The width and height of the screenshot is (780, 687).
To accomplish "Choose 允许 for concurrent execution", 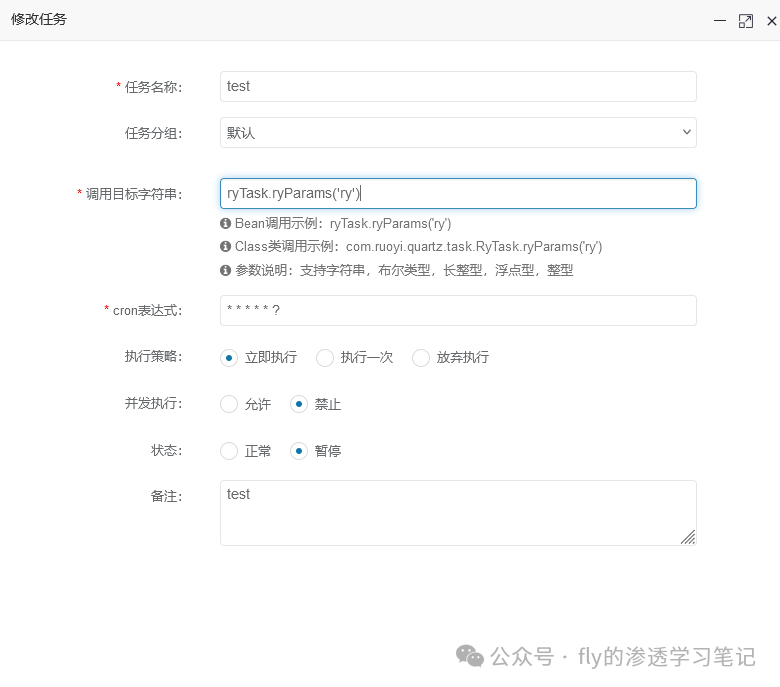I will point(229,404).
